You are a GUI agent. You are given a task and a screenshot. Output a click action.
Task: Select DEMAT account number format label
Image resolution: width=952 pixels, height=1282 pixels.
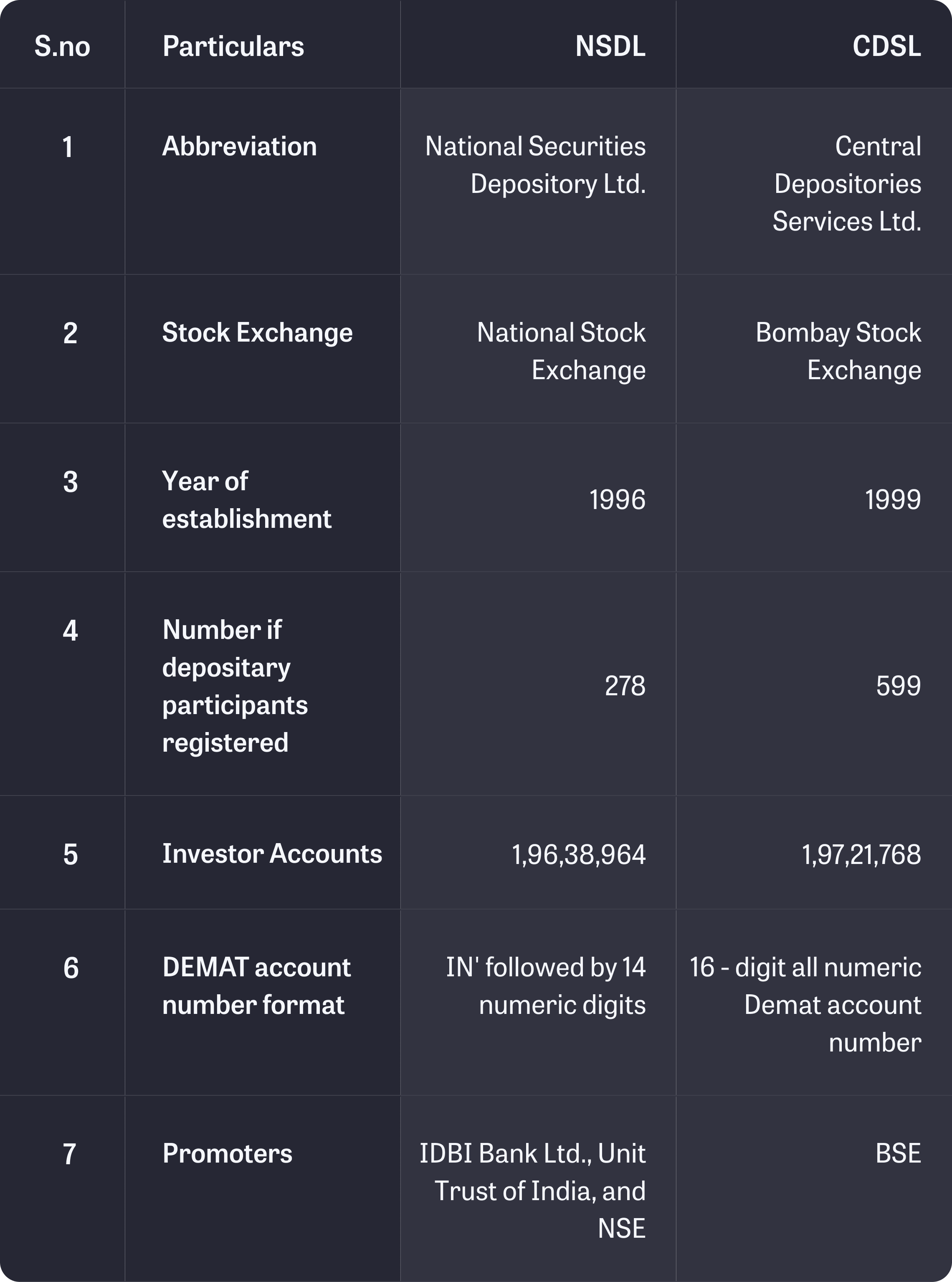coord(256,986)
